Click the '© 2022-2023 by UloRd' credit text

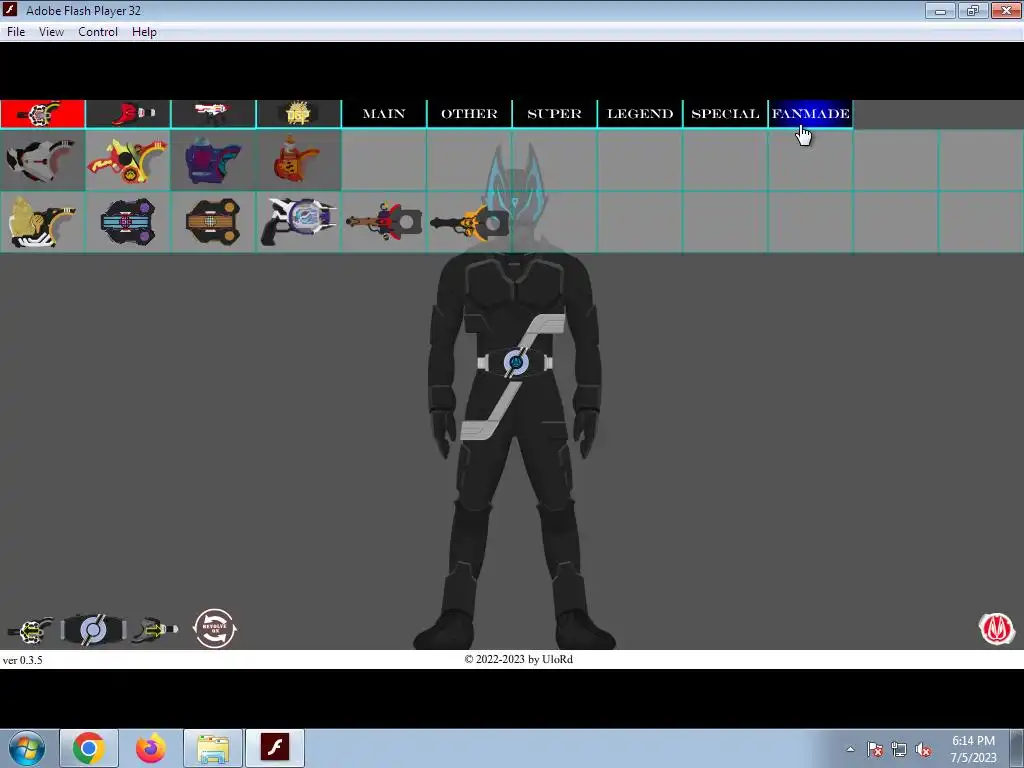(x=519, y=660)
